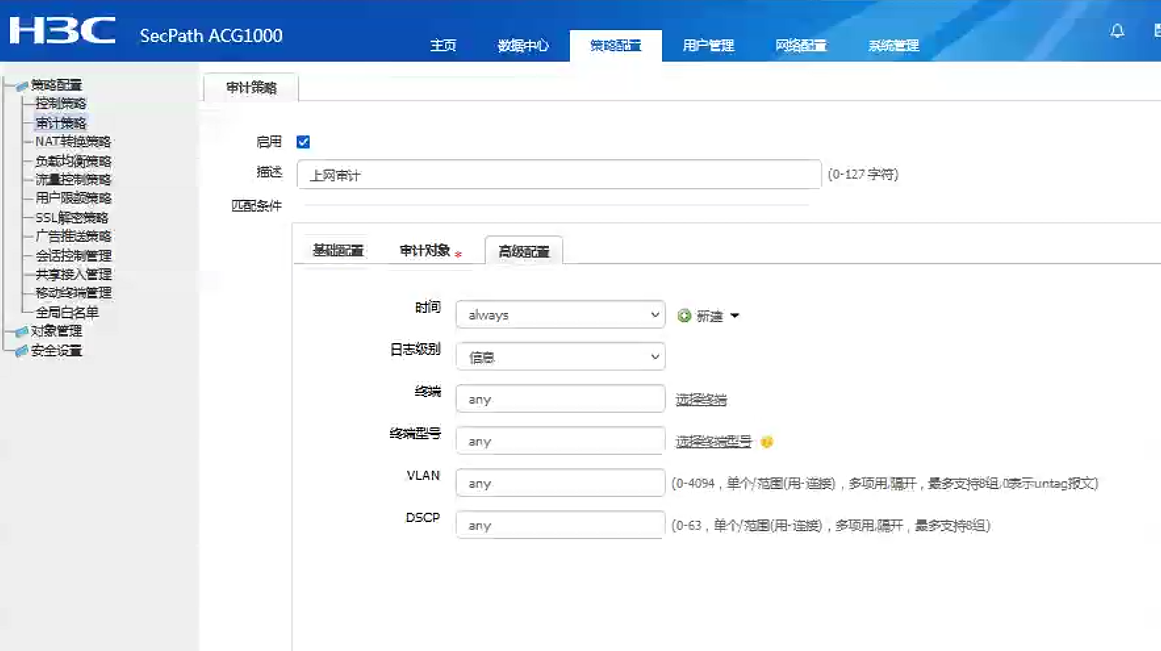Open 流量控制策略 in the sidebar

click(73, 179)
